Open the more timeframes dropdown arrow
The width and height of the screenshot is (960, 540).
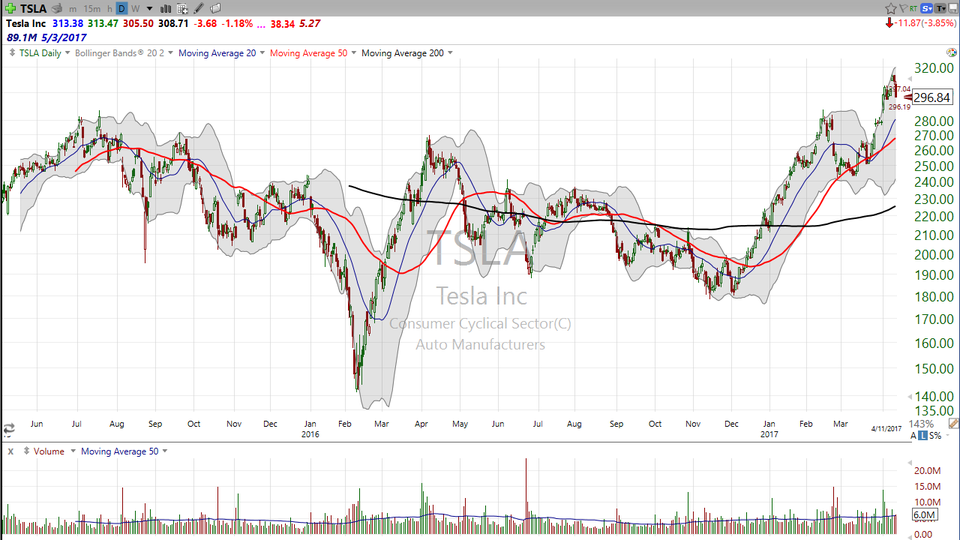tap(149, 9)
